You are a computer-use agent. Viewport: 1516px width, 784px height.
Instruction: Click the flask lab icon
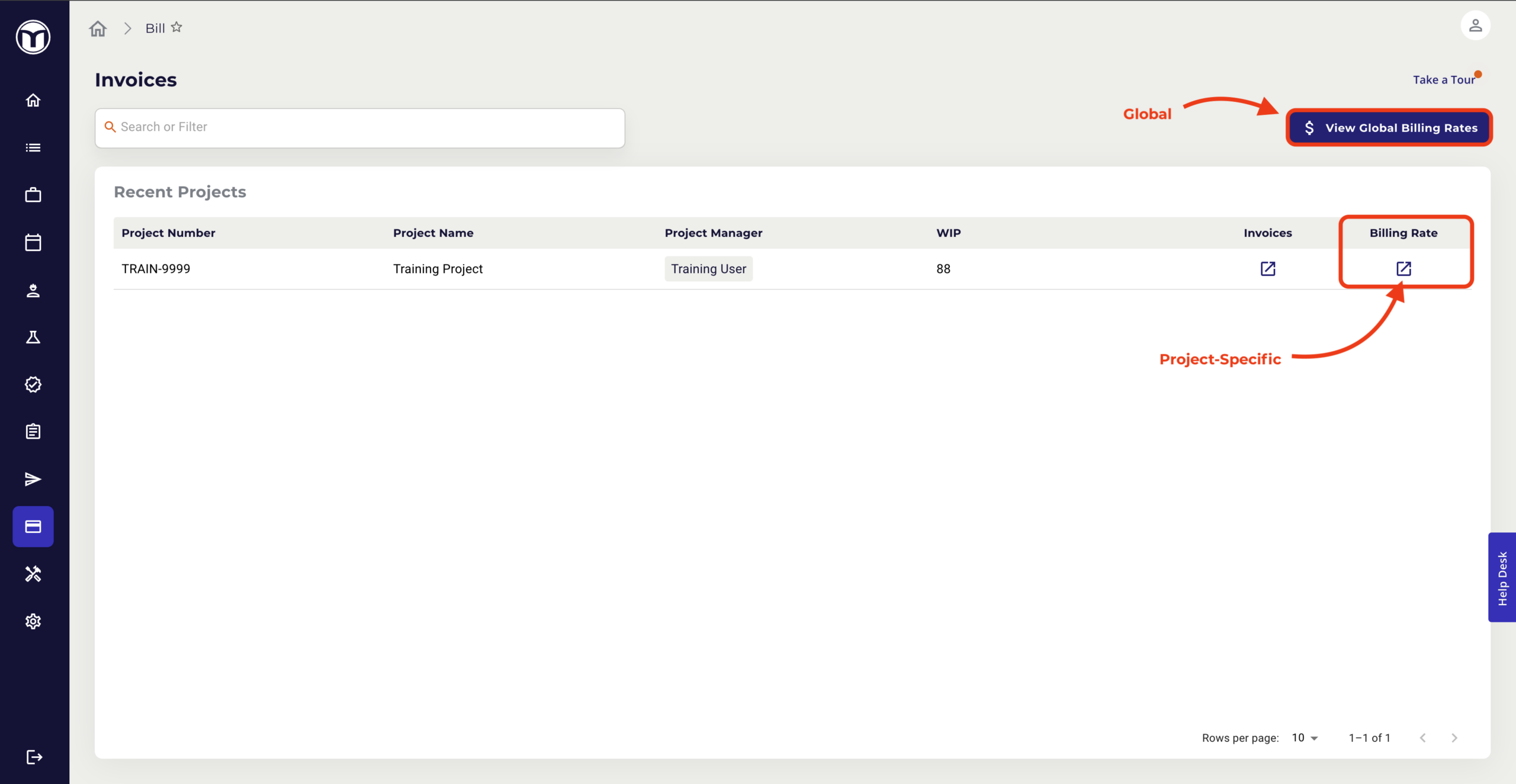coord(33,337)
